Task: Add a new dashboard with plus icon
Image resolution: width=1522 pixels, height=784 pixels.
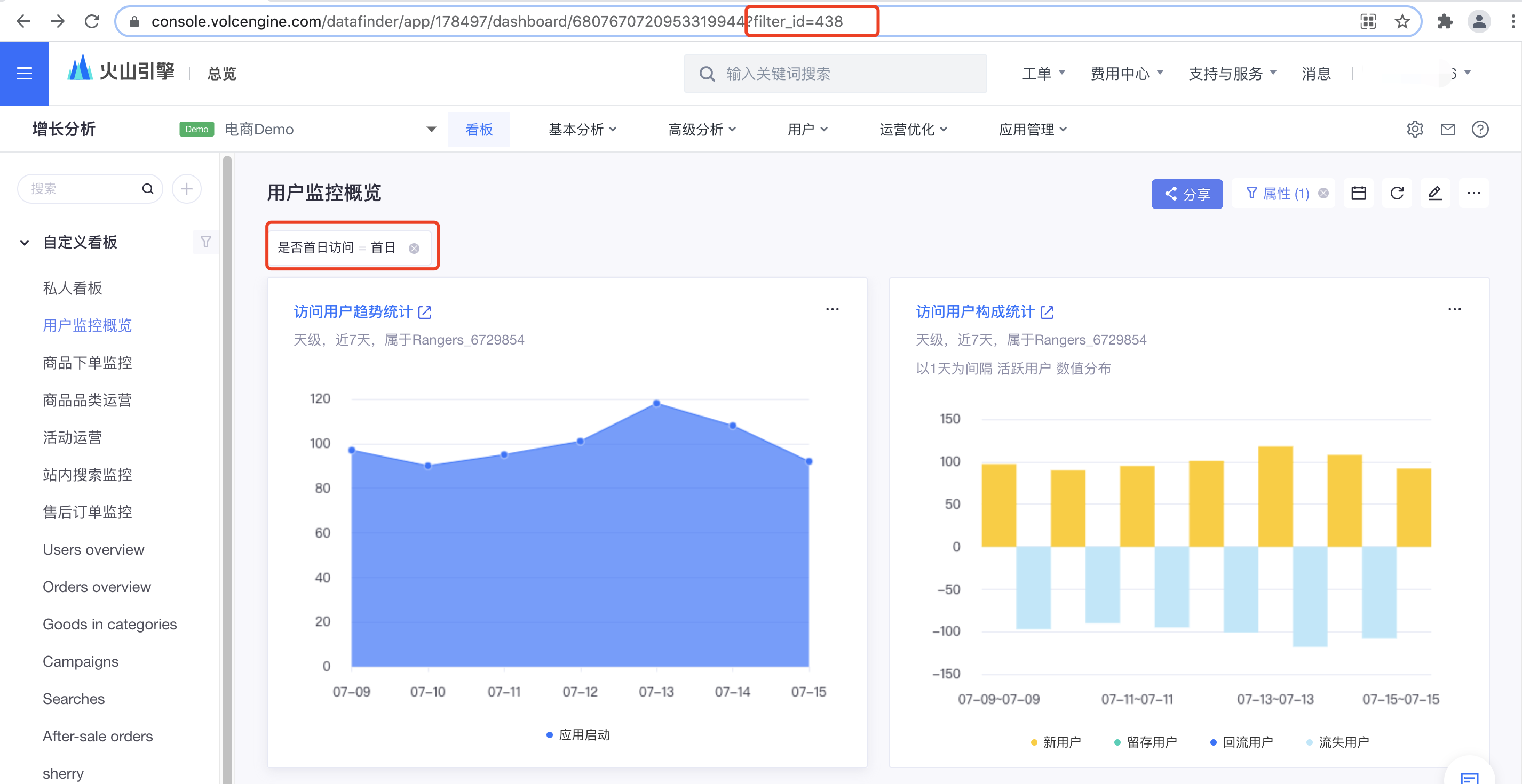Action: [187, 188]
